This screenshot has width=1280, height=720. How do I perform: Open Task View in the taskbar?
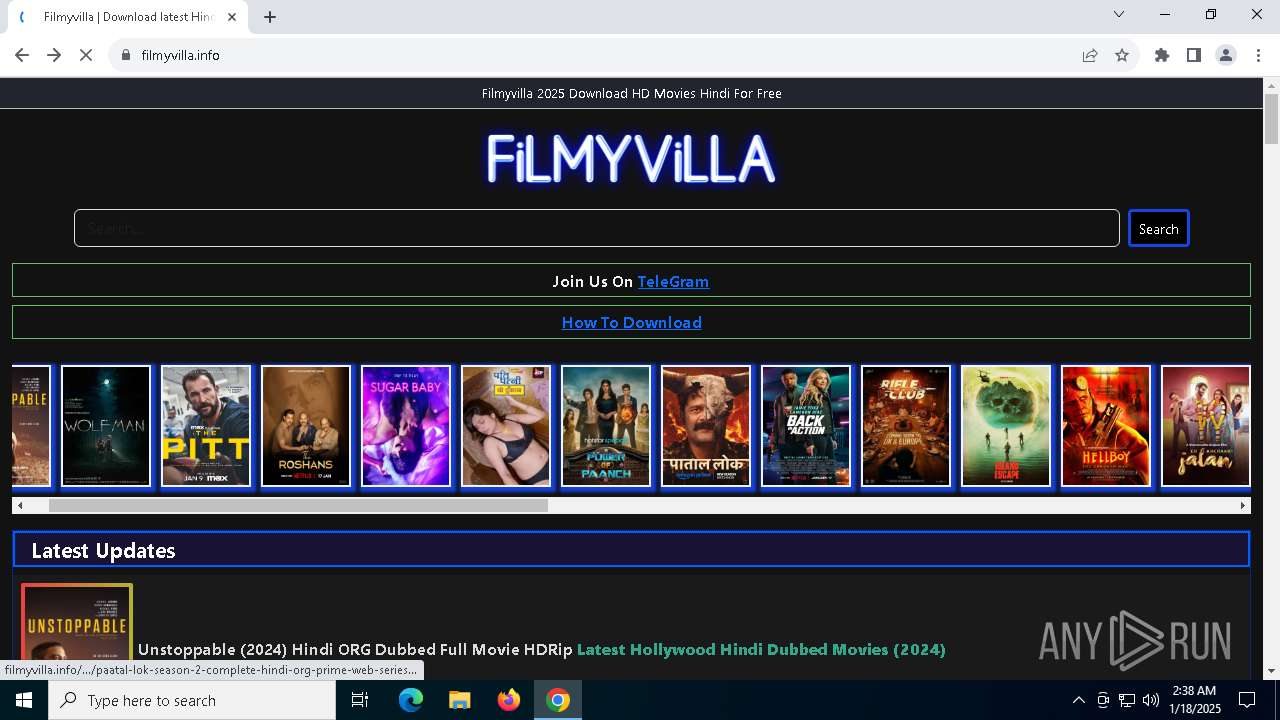pos(360,700)
